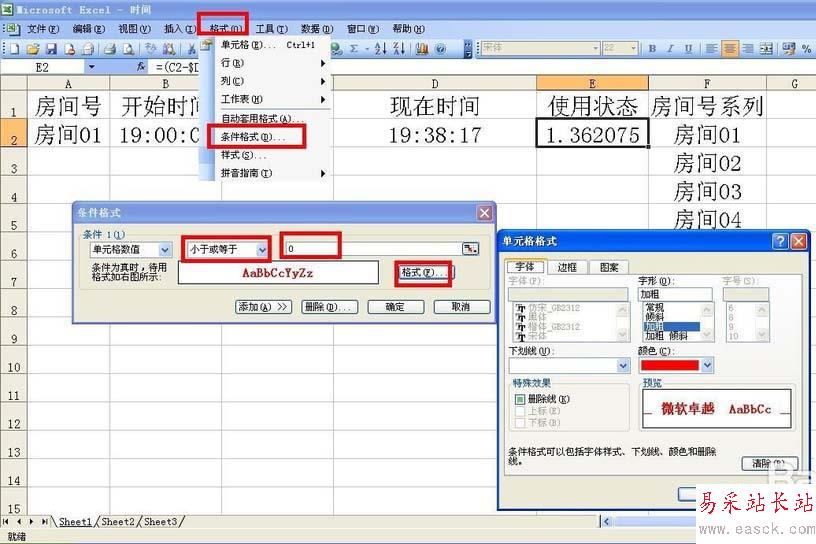Screen dimensions: 816x544
Task: Select cell E2 with value 1.362075
Action: click(x=592, y=135)
